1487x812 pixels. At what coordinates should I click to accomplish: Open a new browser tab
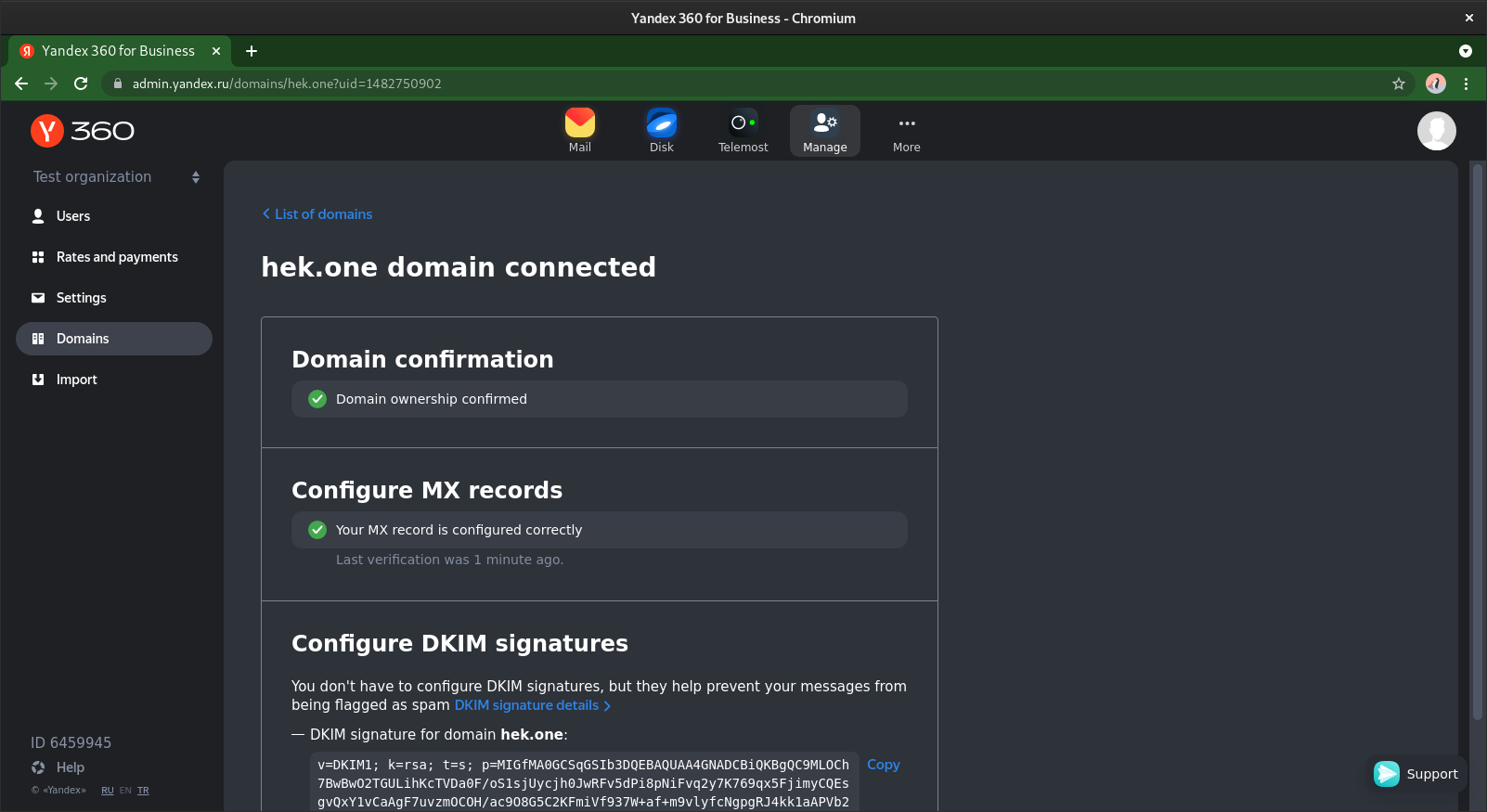252,51
